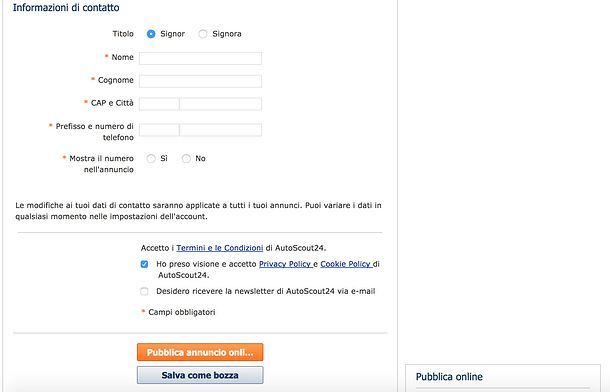Open the Privacy Policy link
The height and width of the screenshot is (392, 610).
286,264
